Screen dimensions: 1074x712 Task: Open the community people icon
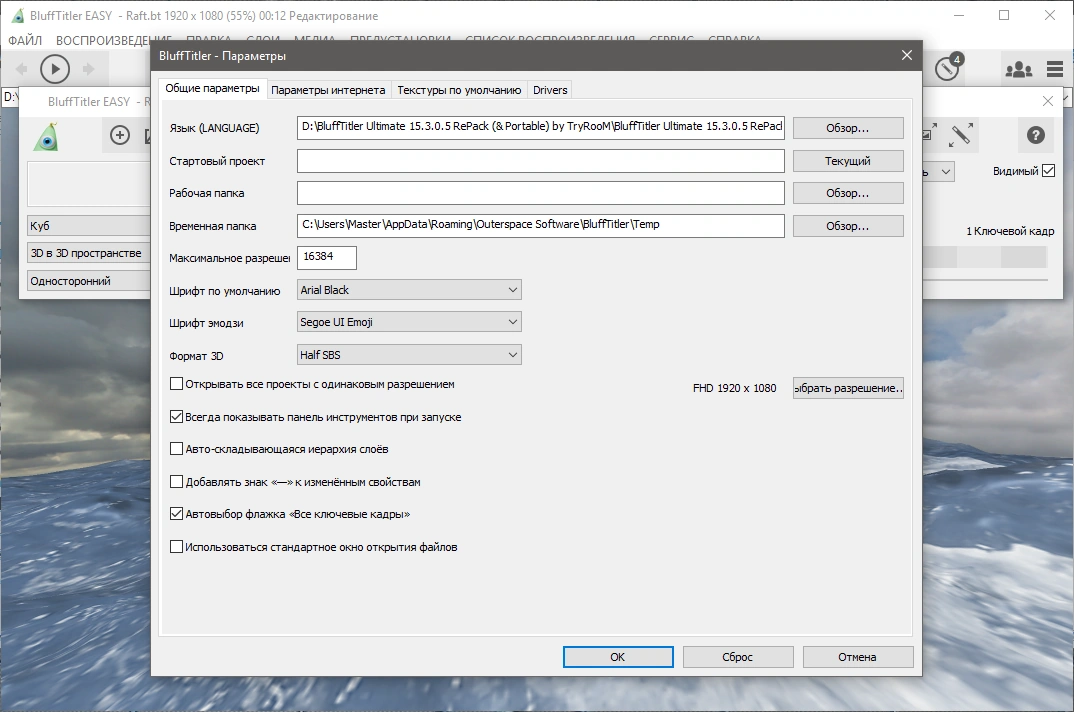pos(1019,69)
